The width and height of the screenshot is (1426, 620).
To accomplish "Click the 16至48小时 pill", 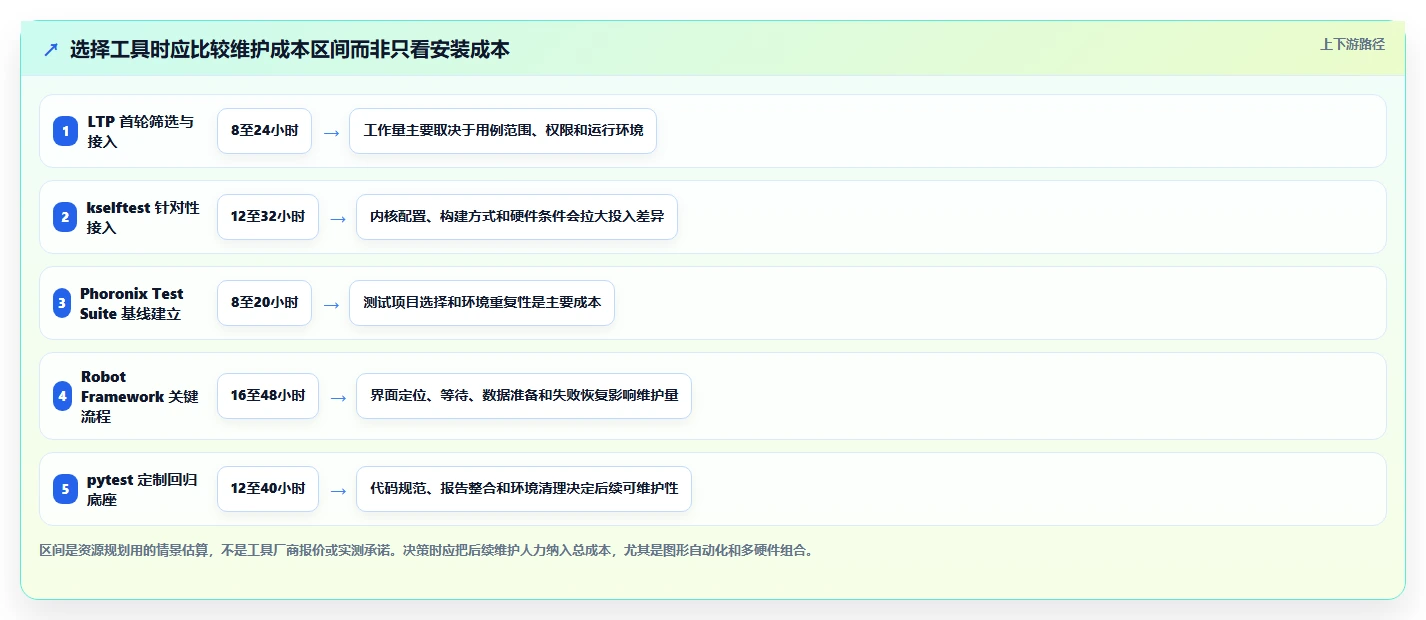I will [x=268, y=396].
